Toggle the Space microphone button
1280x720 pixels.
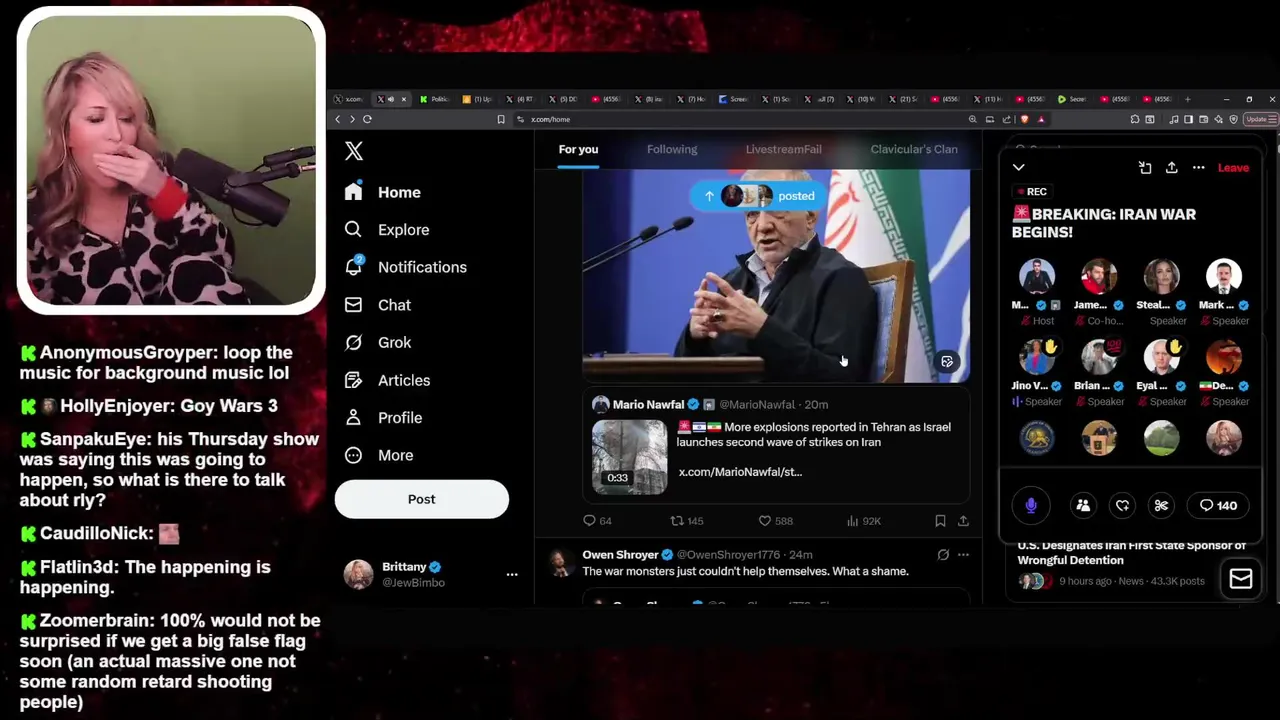1031,506
